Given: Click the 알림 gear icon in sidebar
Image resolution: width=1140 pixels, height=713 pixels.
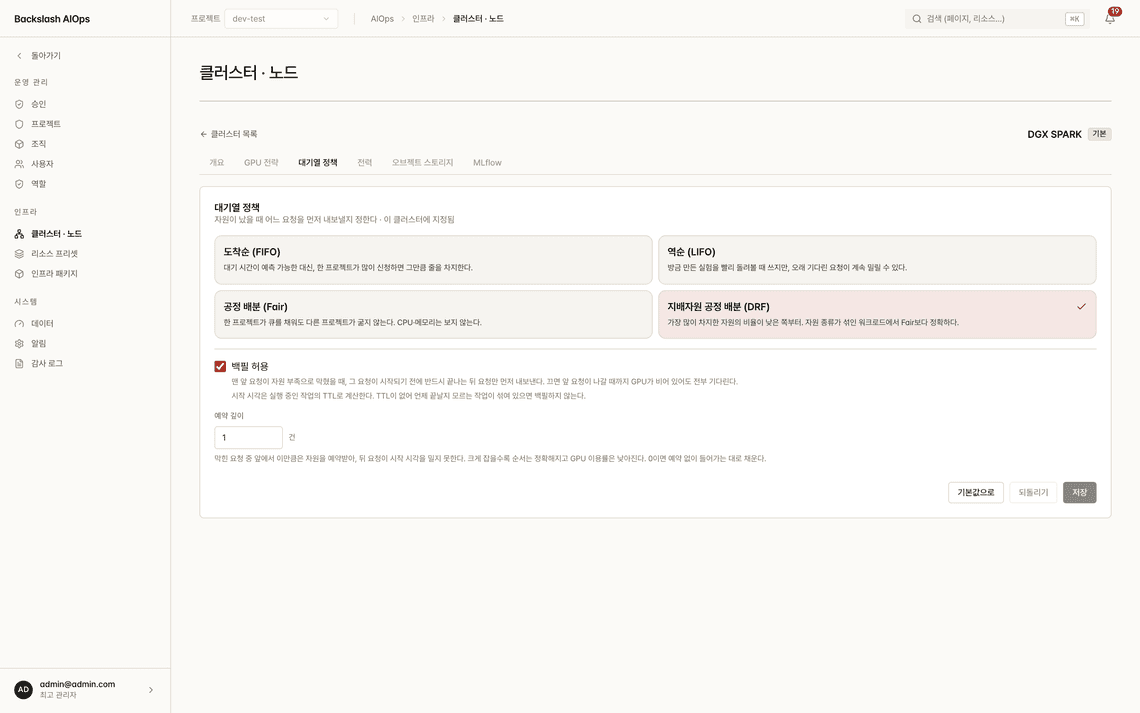Looking at the screenshot, I should (x=19, y=344).
